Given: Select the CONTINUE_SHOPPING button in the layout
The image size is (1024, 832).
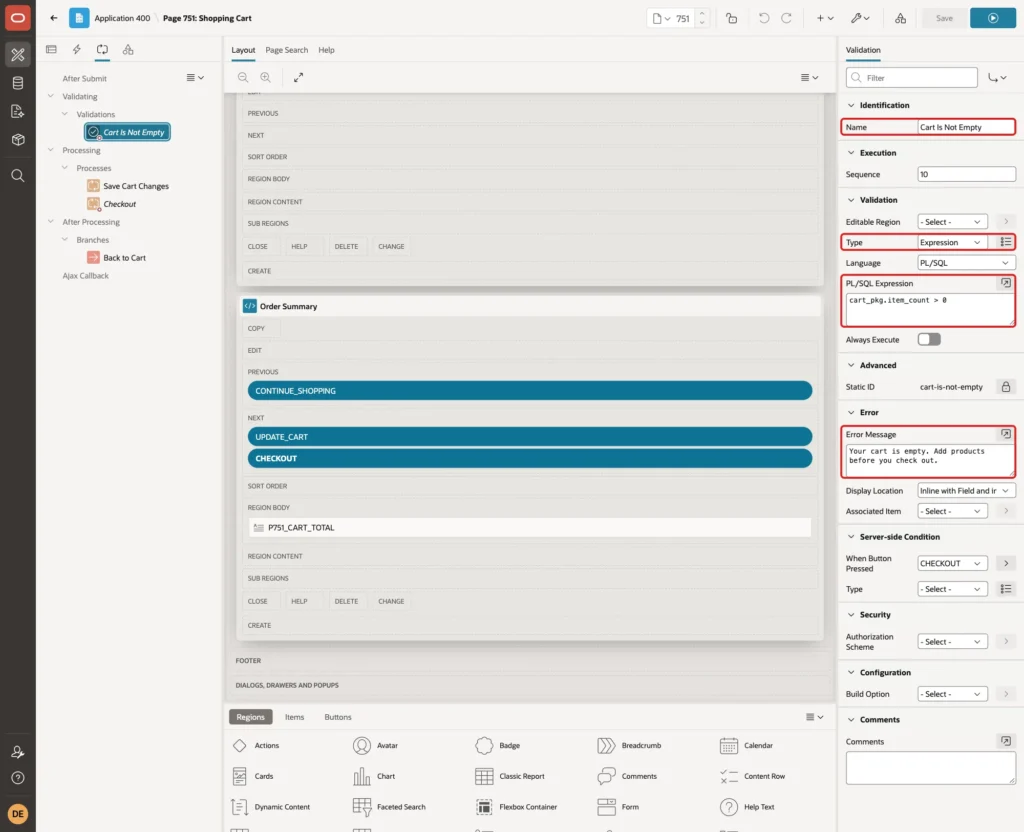Looking at the screenshot, I should (530, 391).
